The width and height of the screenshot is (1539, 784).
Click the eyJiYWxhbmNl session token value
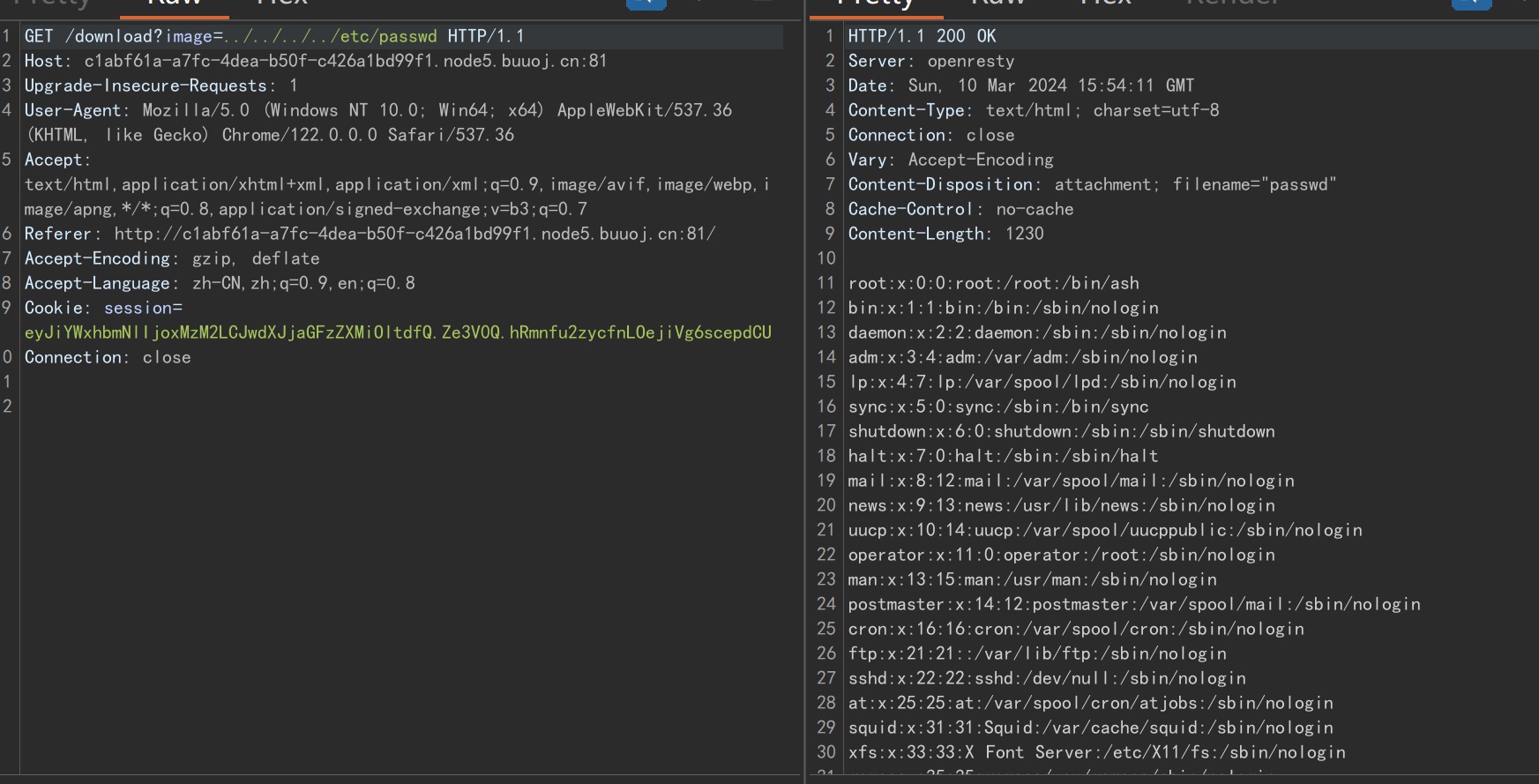(398, 332)
